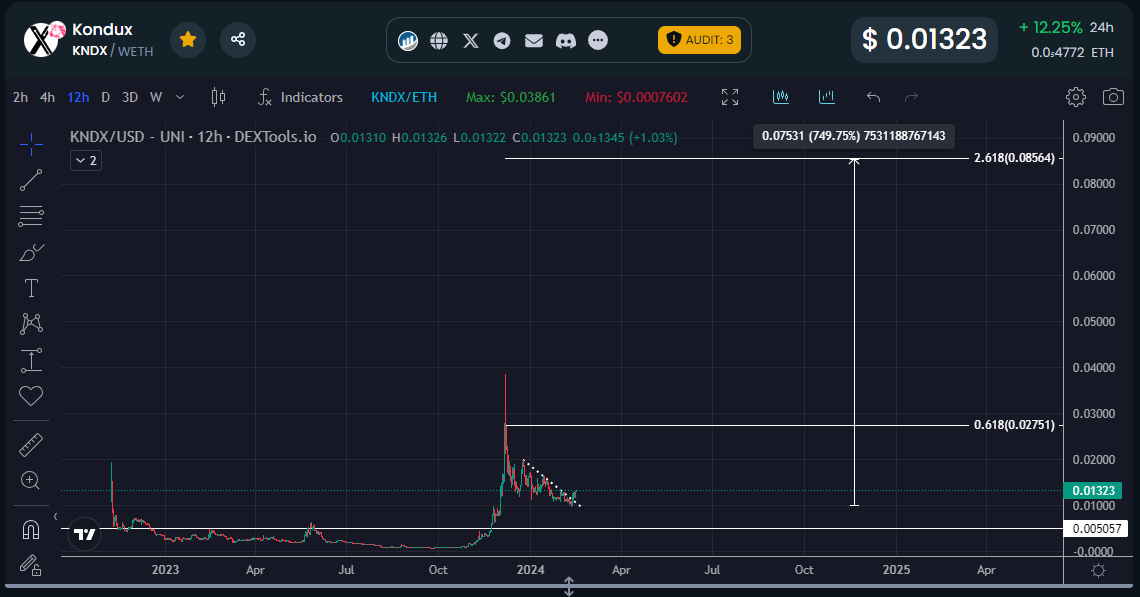
Task: Open the AUDIT: 3 report
Action: 700,40
